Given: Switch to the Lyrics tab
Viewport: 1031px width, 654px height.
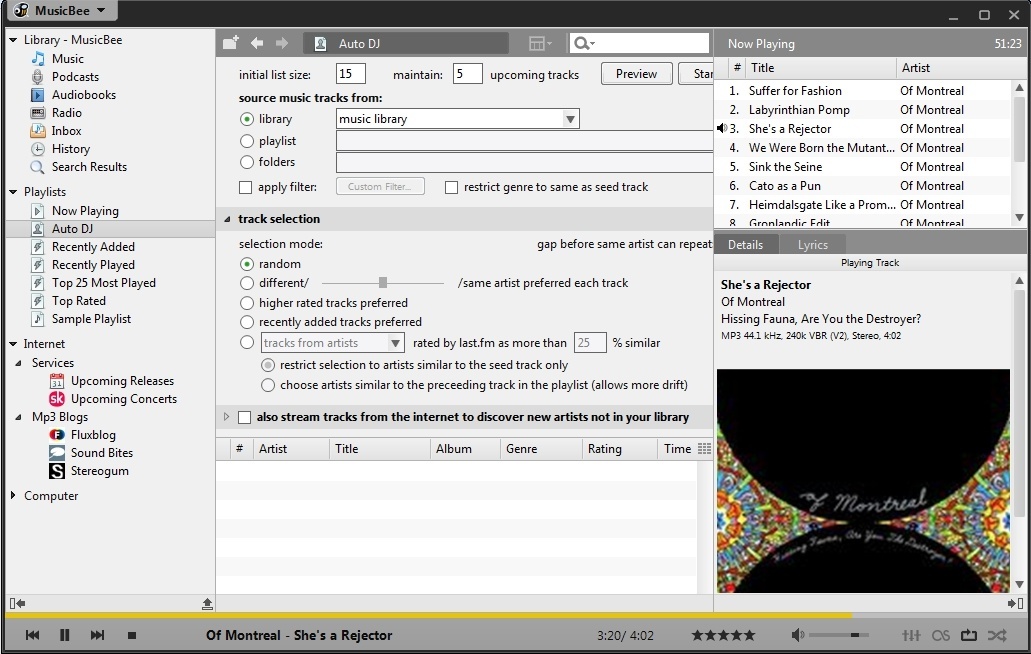Looking at the screenshot, I should coord(813,245).
